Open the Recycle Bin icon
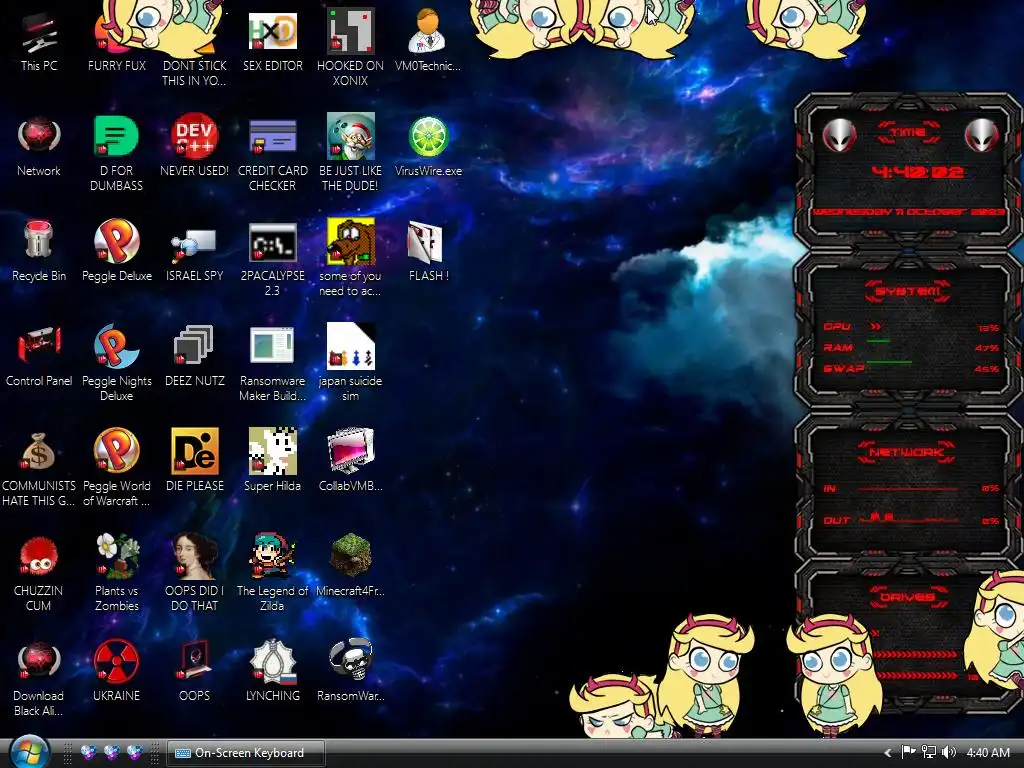 click(39, 240)
